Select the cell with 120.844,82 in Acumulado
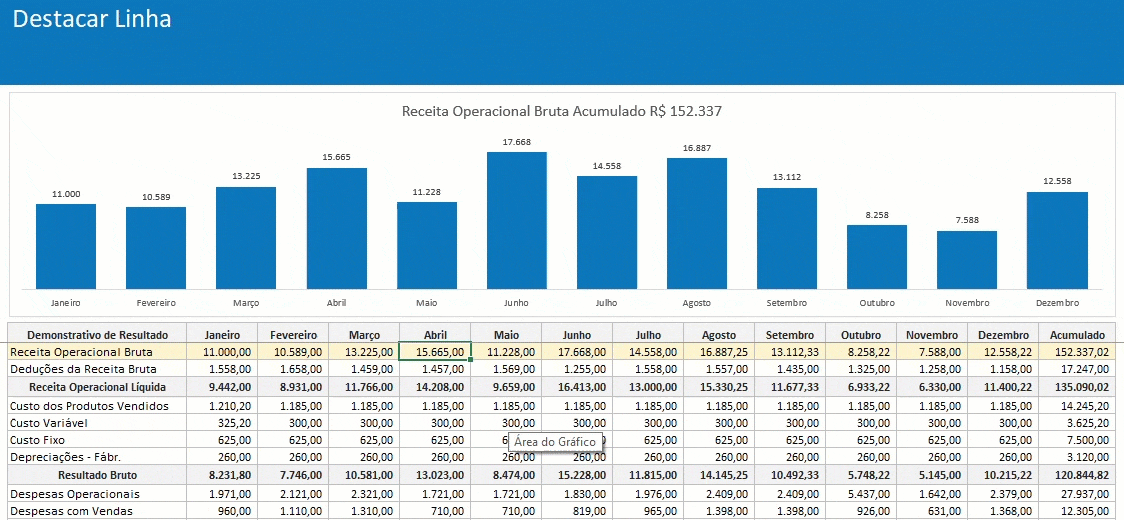Viewport: 1124px width, 520px height. click(1077, 475)
